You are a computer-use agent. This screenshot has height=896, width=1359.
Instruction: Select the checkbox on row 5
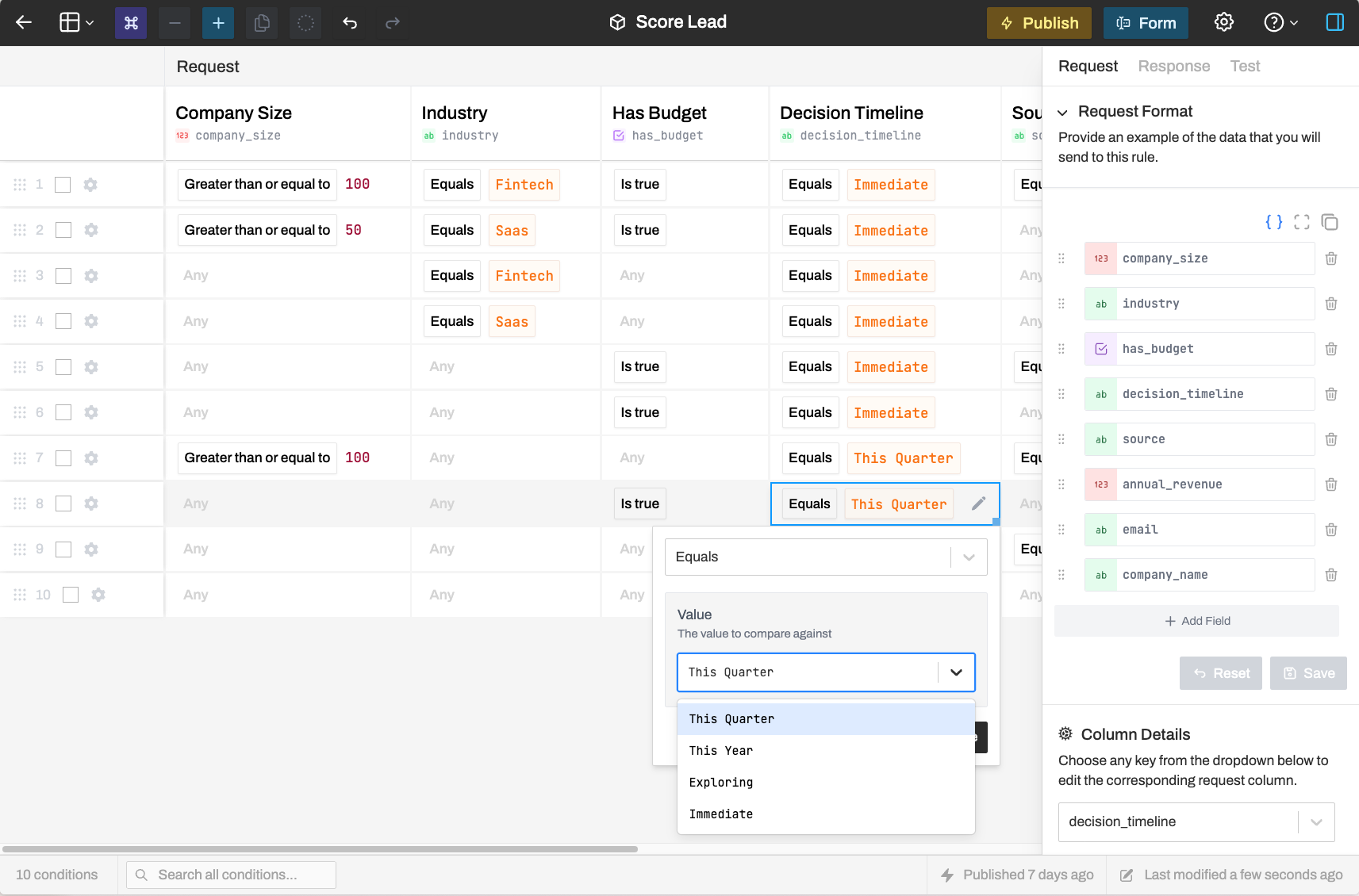click(63, 366)
